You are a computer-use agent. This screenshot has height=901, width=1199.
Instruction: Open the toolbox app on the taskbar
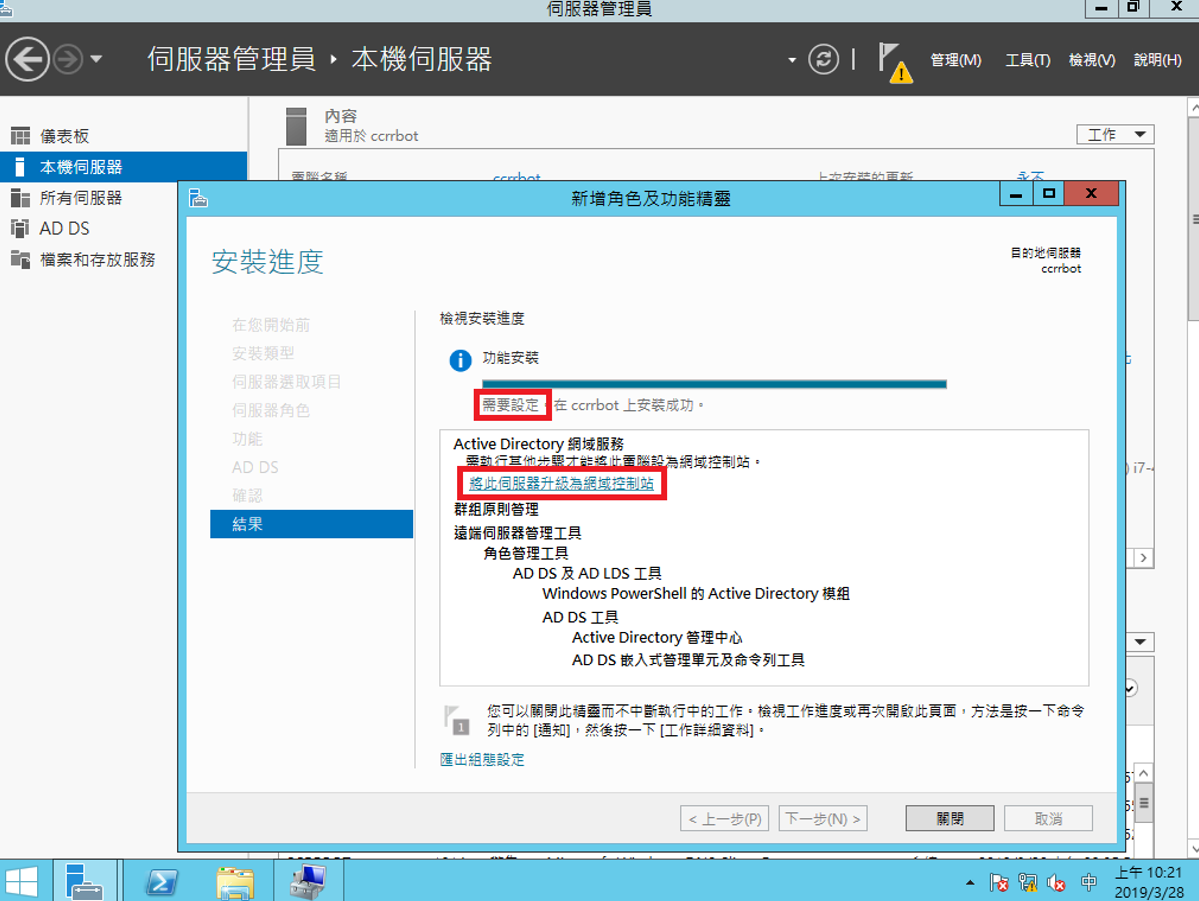[307, 881]
